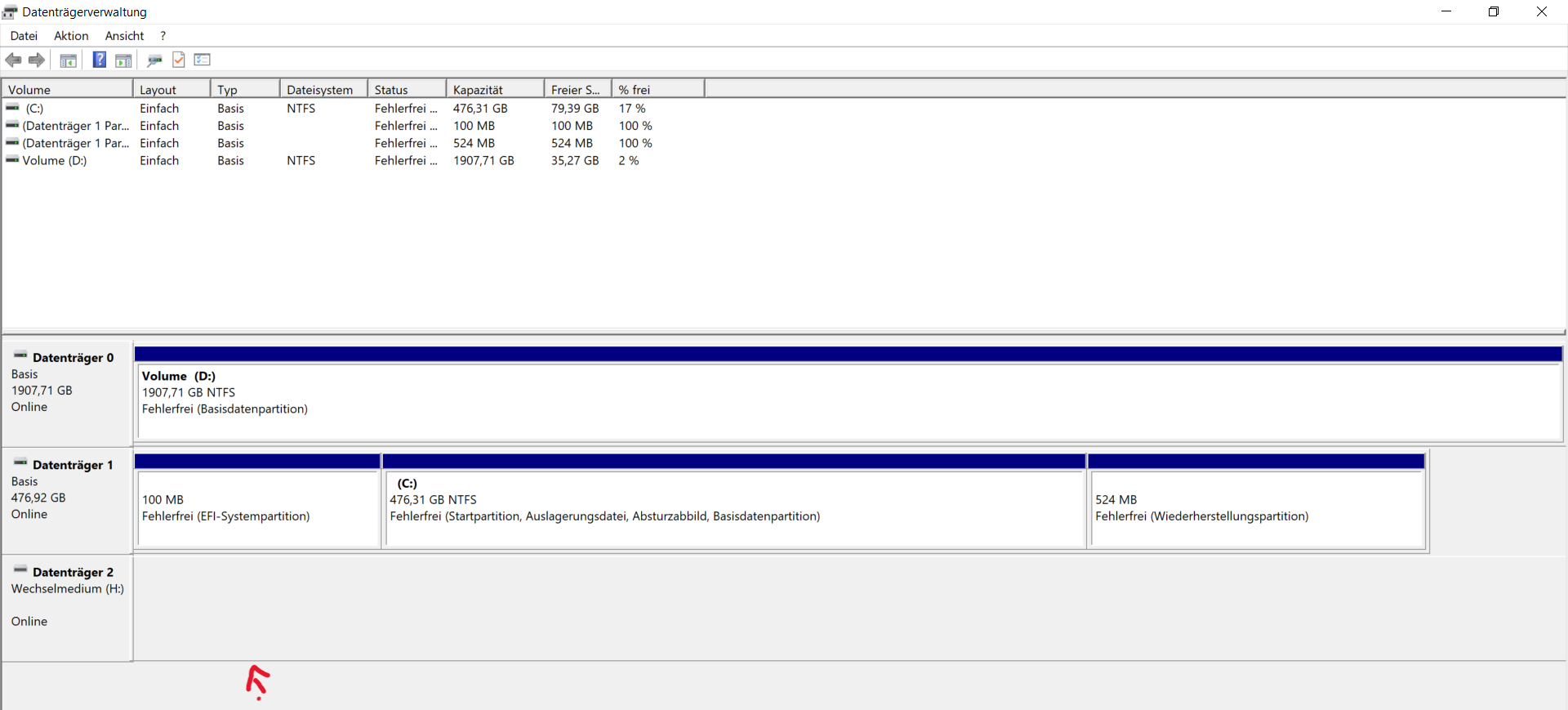The image size is (1568, 710).
Task: Select the Datenträger 0 disk label panel
Action: (67, 392)
